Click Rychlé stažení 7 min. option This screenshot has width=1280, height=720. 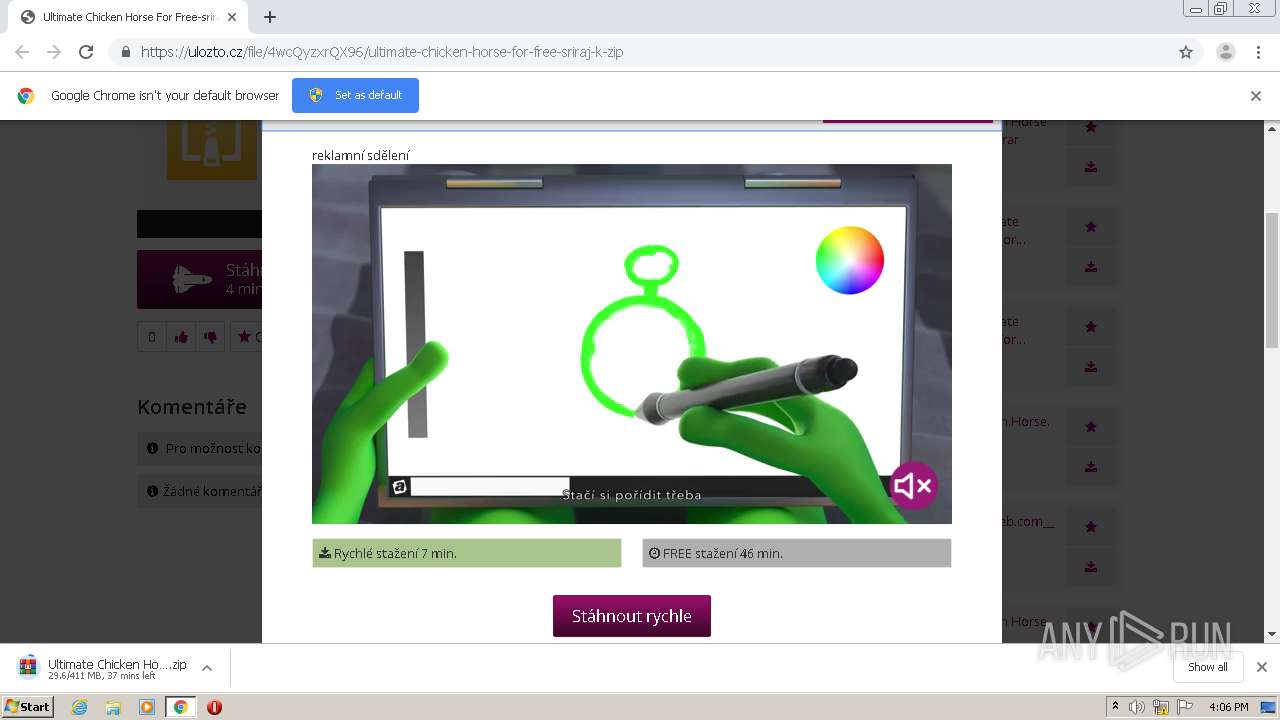(467, 553)
